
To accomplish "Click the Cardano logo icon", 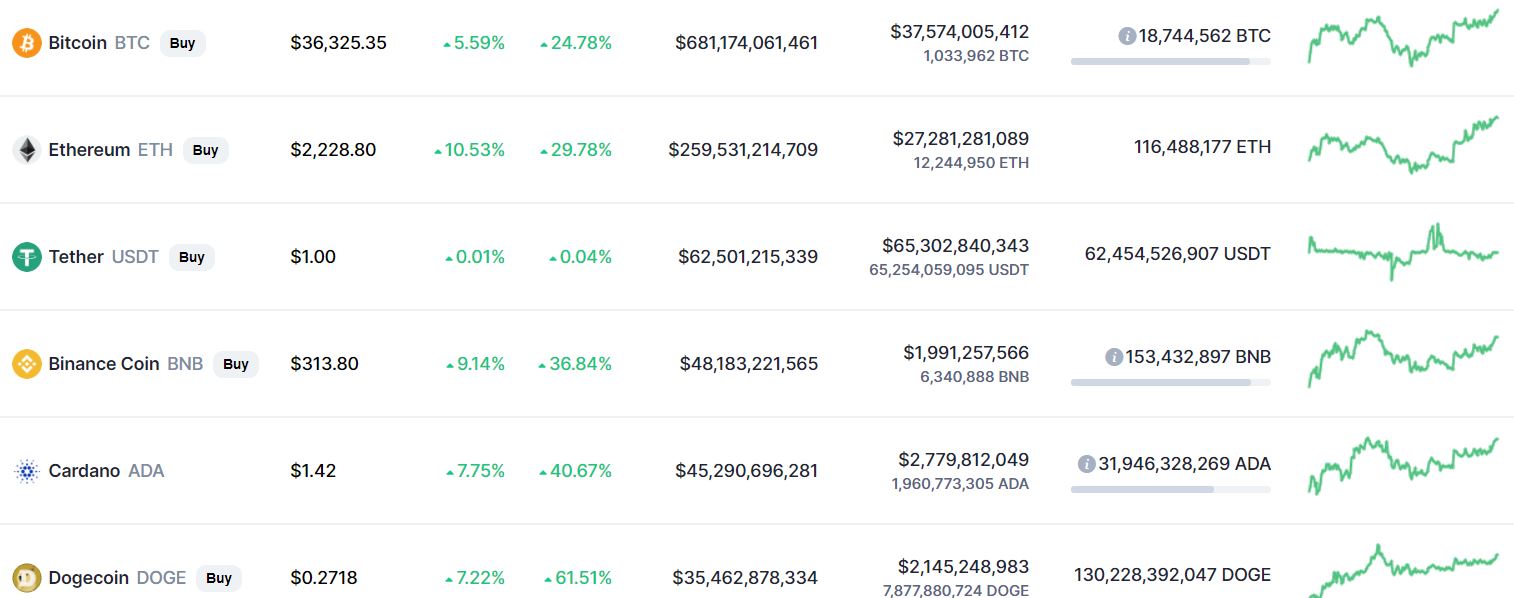I will [x=26, y=471].
